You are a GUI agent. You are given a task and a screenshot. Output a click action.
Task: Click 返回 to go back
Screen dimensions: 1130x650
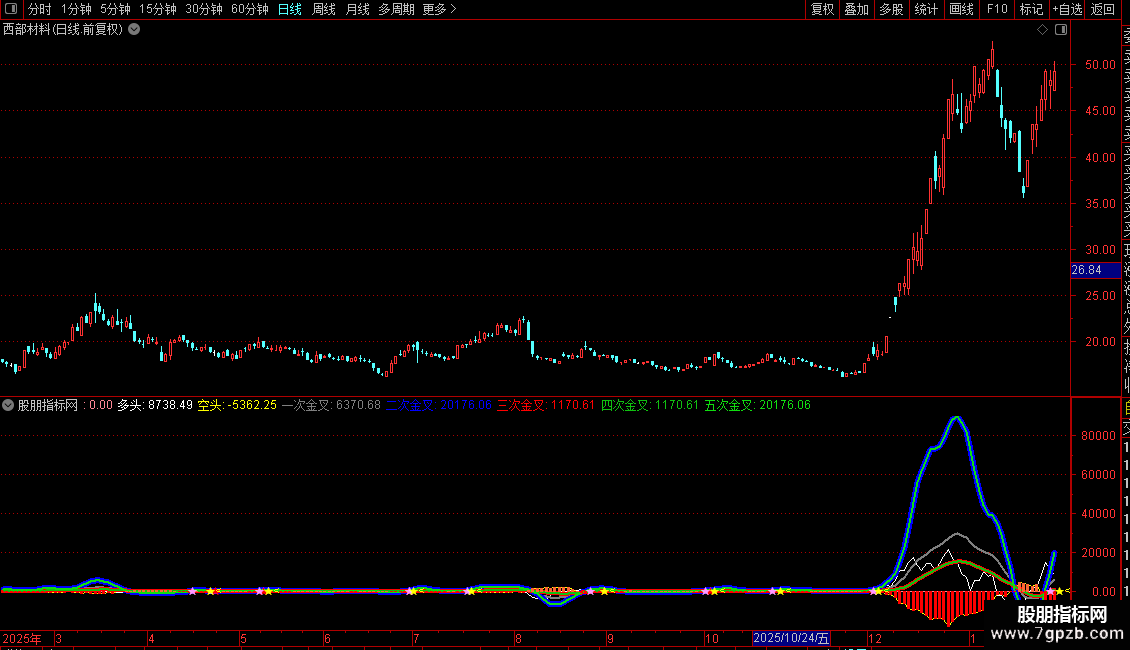tap(1103, 9)
